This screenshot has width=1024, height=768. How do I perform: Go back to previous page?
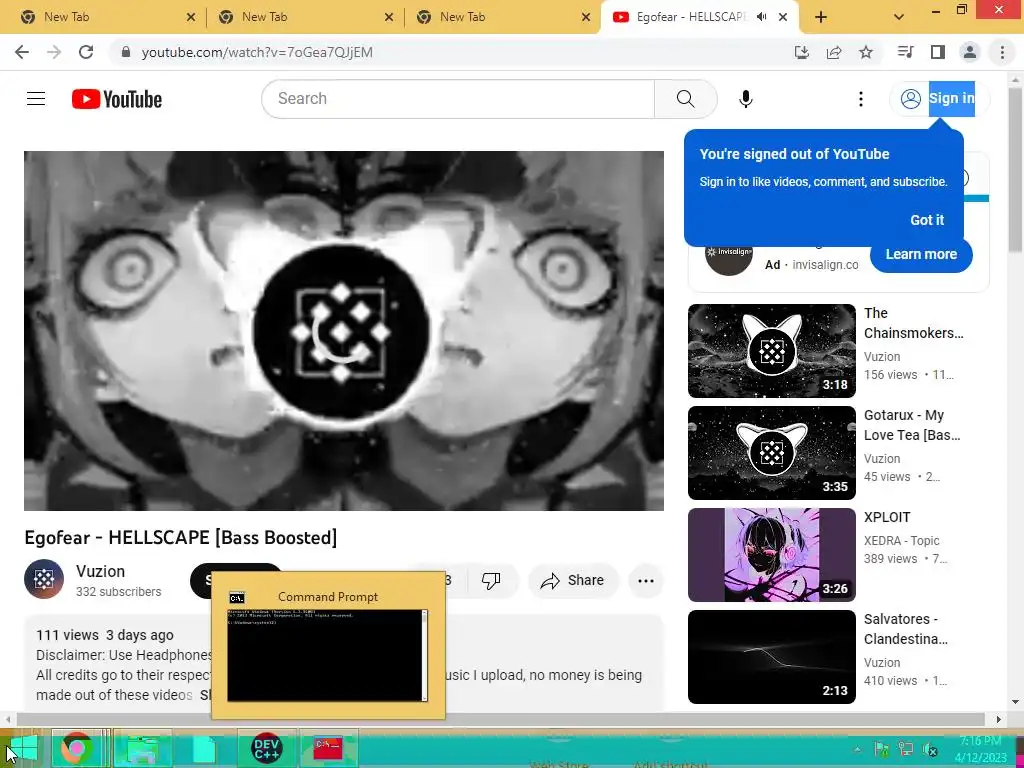pyautogui.click(x=22, y=52)
